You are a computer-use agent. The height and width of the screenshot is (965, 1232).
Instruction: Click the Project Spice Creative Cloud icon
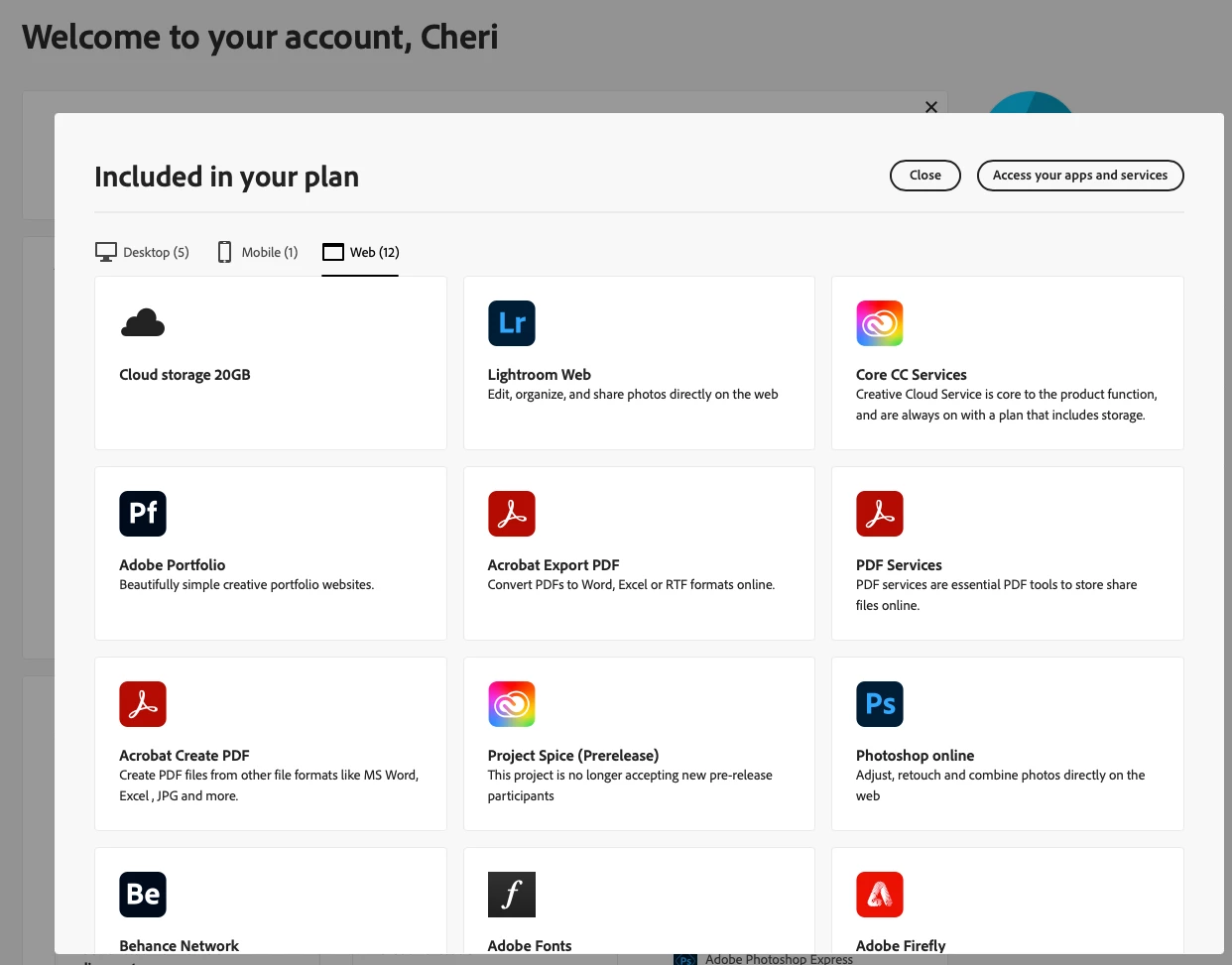(512, 704)
